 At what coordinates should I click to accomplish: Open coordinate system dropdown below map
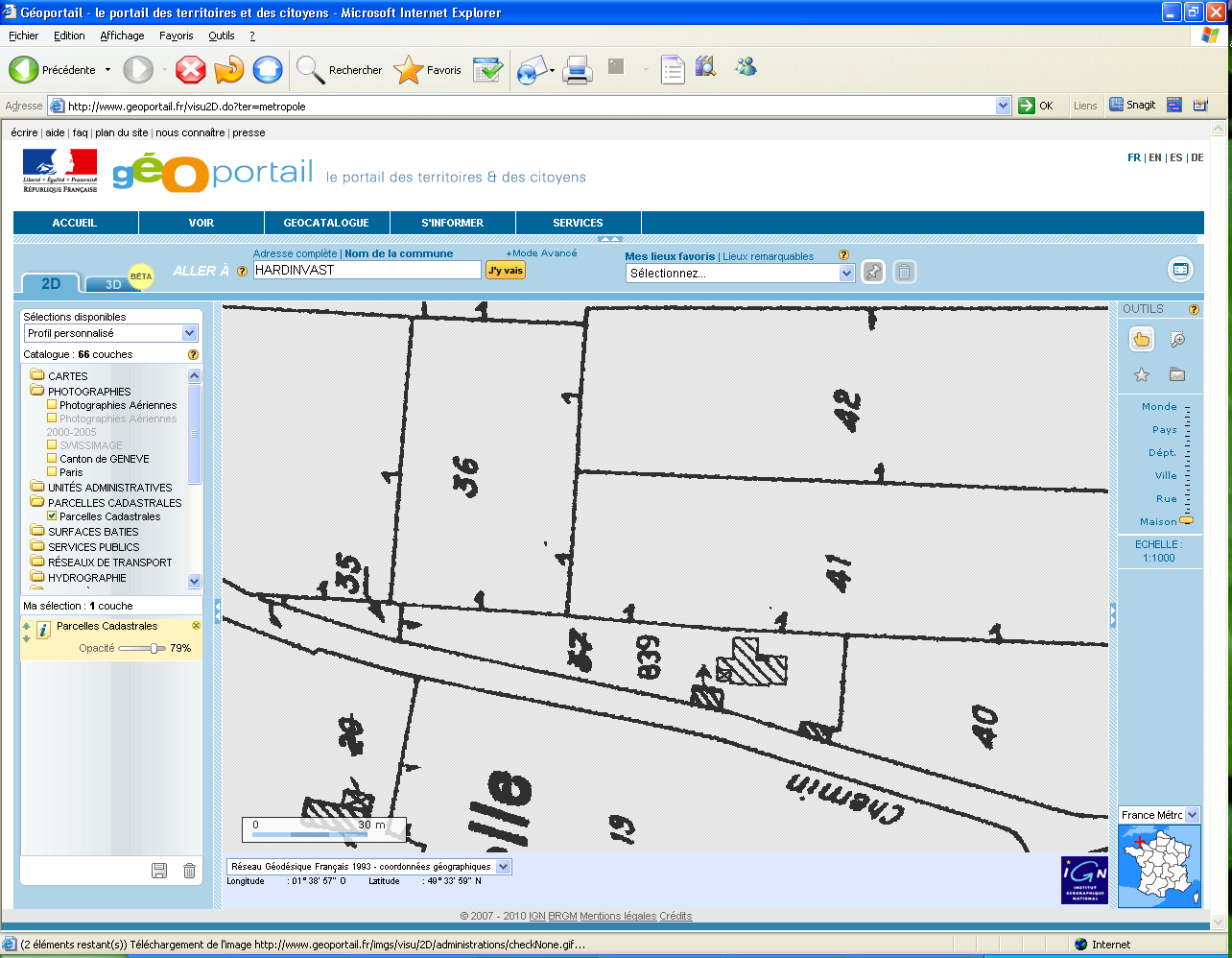pyautogui.click(x=368, y=867)
